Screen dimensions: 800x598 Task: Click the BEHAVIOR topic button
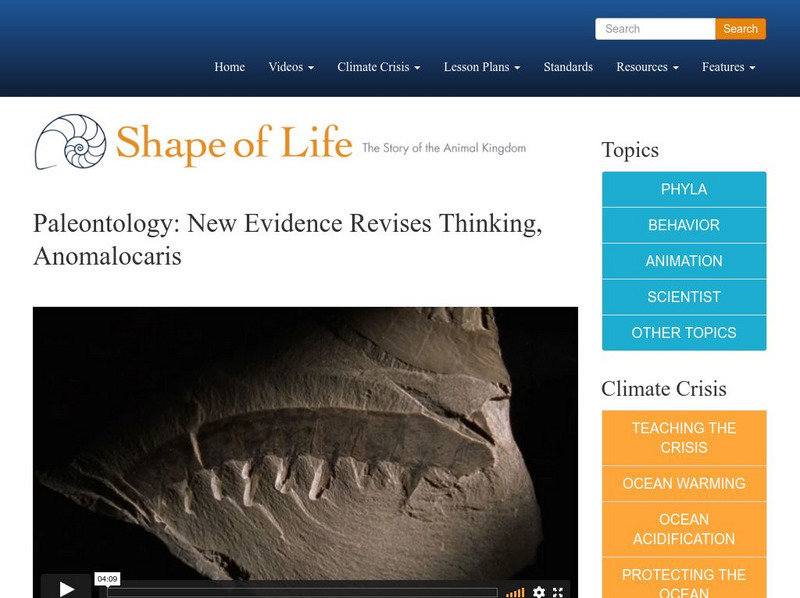[682, 225]
